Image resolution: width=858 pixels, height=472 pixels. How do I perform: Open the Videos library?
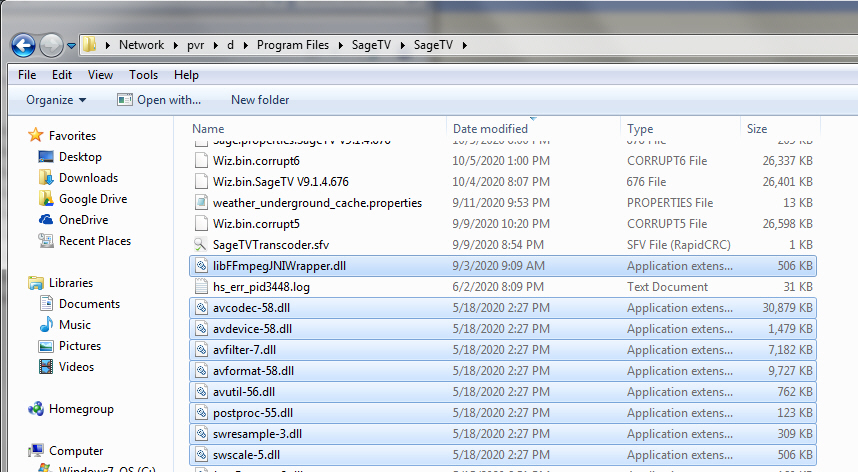coord(76,367)
